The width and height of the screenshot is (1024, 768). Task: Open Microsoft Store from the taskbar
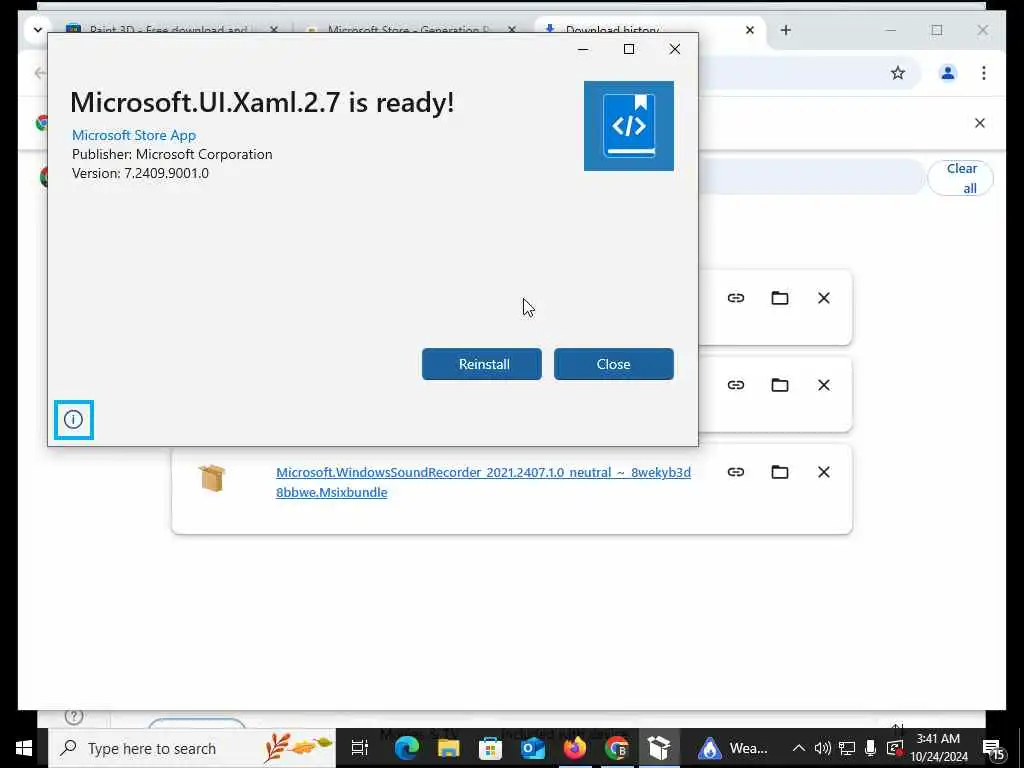point(490,748)
